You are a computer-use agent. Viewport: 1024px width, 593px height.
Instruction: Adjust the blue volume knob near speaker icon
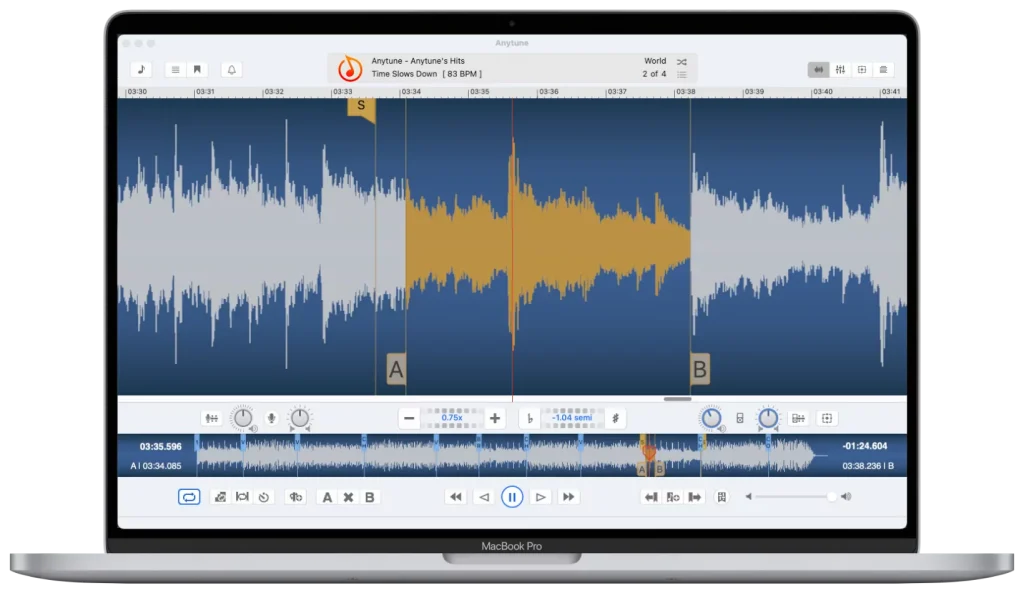tap(711, 418)
